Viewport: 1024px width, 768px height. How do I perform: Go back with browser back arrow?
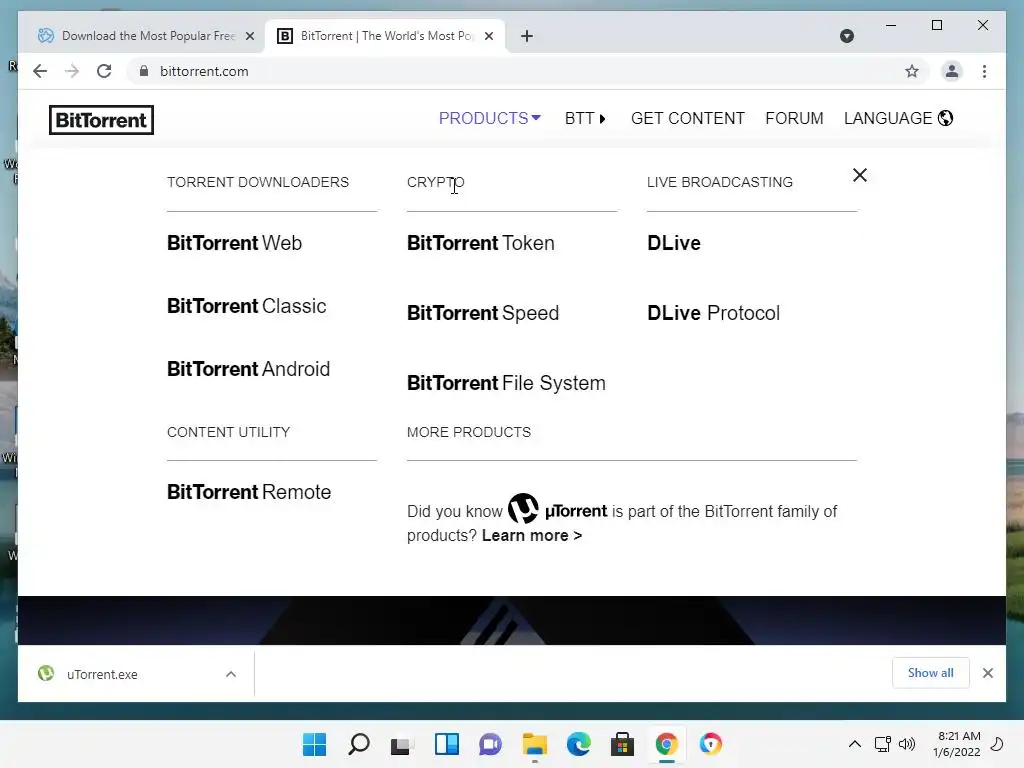click(x=40, y=71)
